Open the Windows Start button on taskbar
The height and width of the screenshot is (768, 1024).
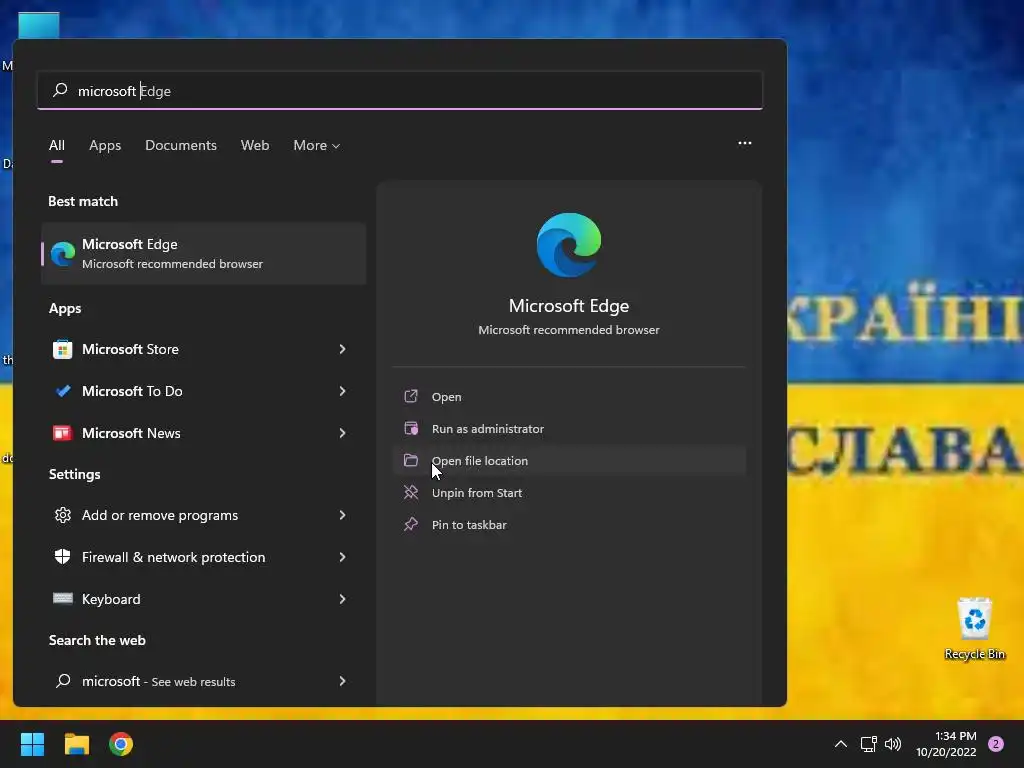tap(32, 744)
